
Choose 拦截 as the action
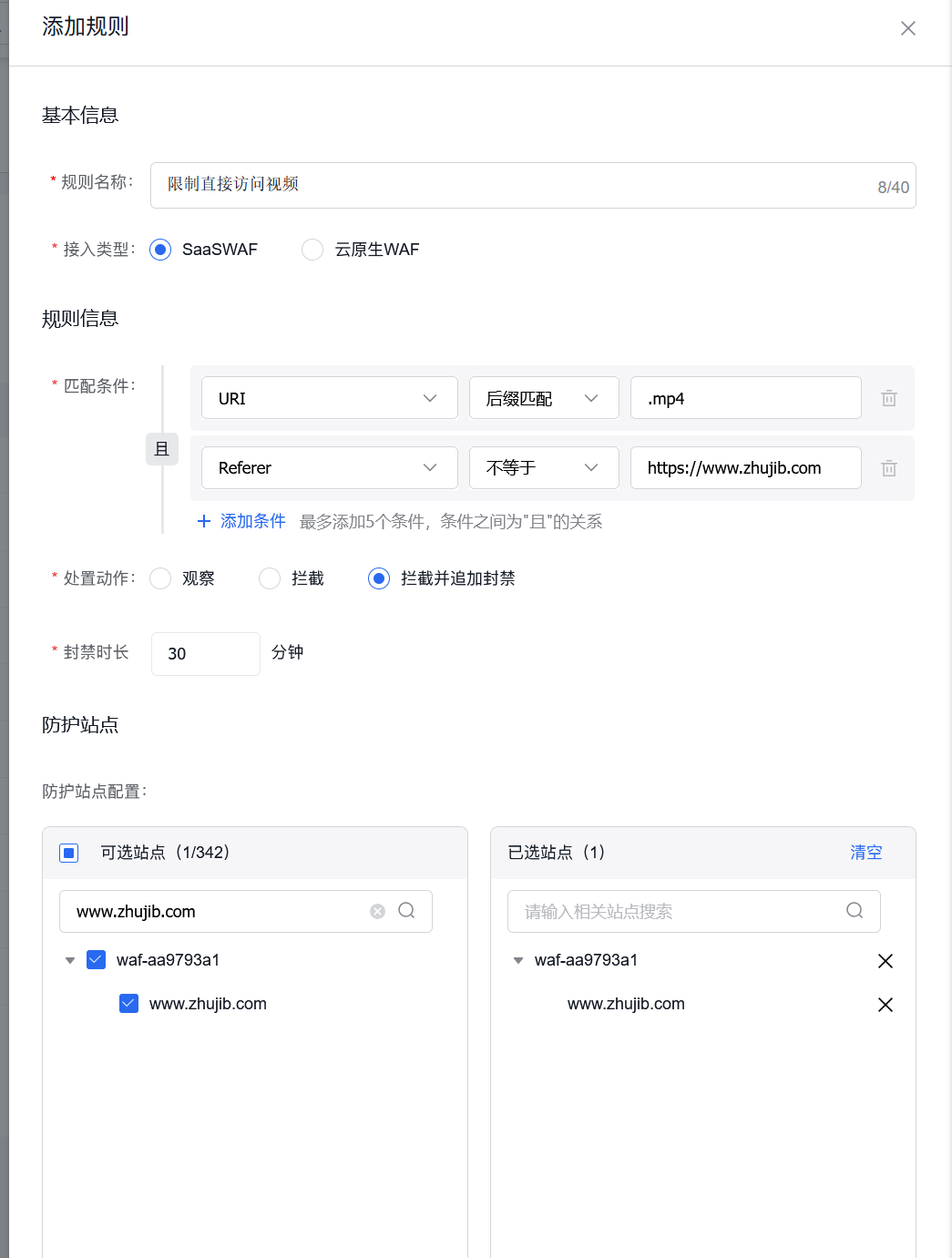point(270,578)
